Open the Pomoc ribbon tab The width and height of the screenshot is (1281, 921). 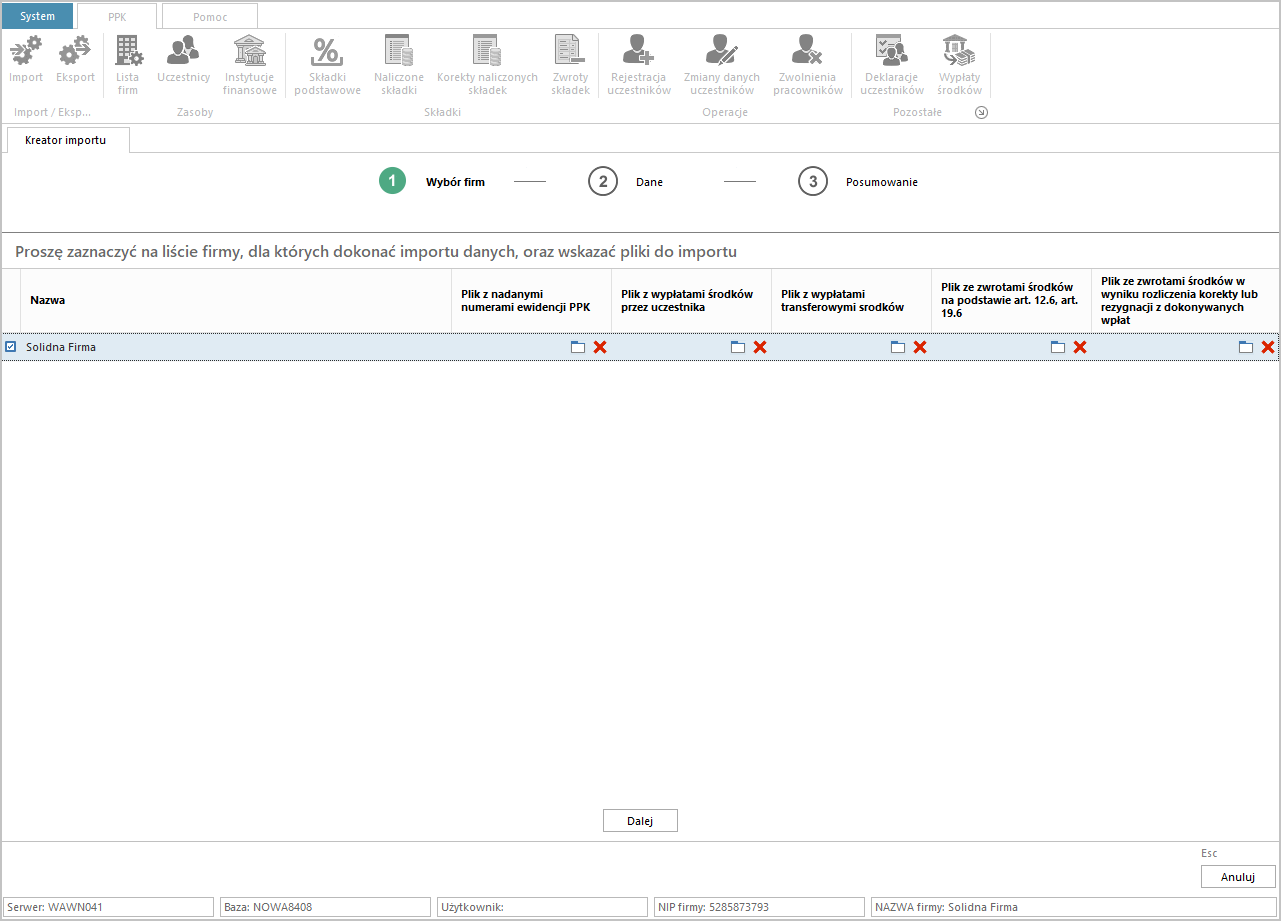210,16
